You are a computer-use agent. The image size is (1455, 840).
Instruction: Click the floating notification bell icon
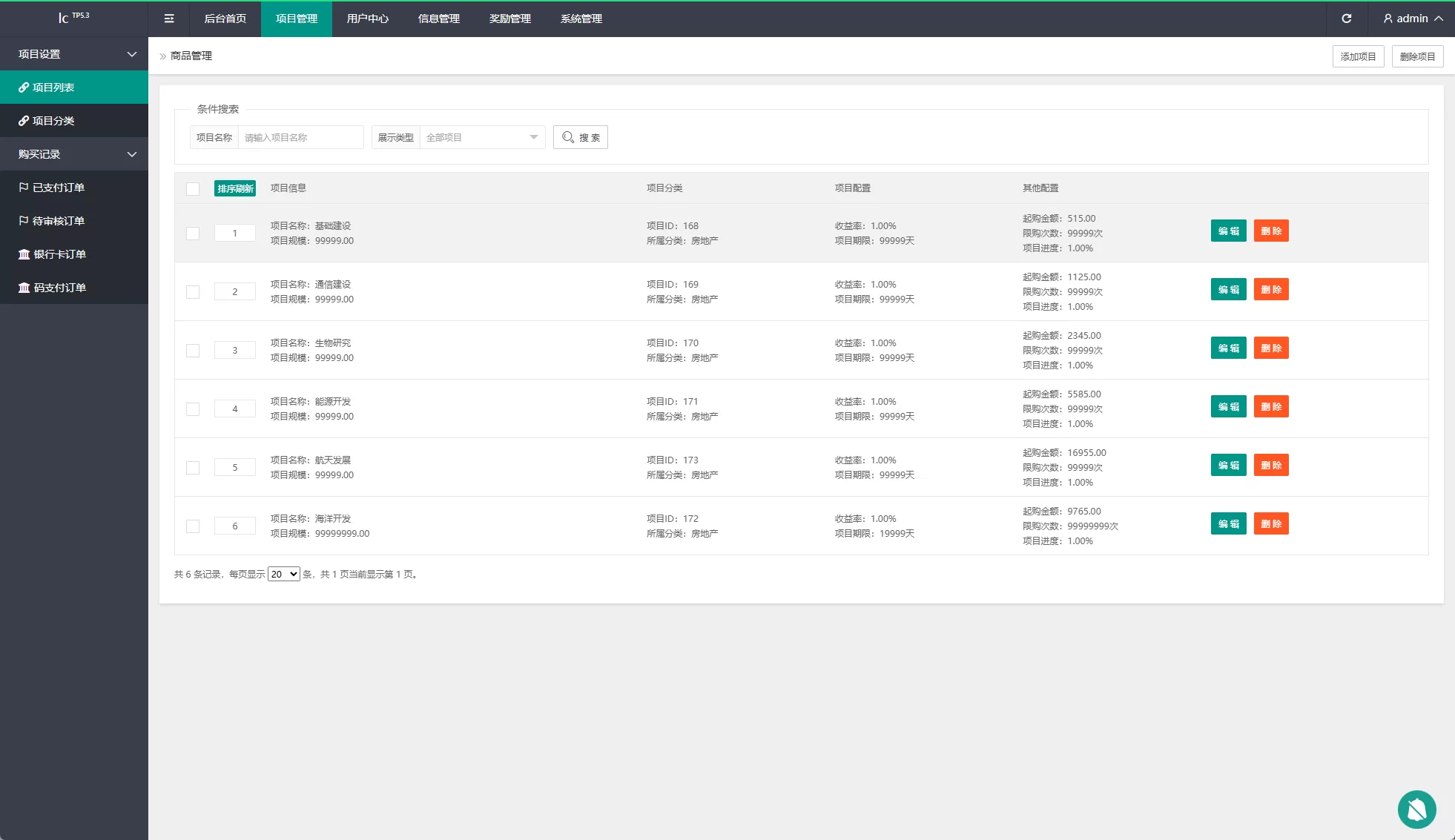[1416, 809]
